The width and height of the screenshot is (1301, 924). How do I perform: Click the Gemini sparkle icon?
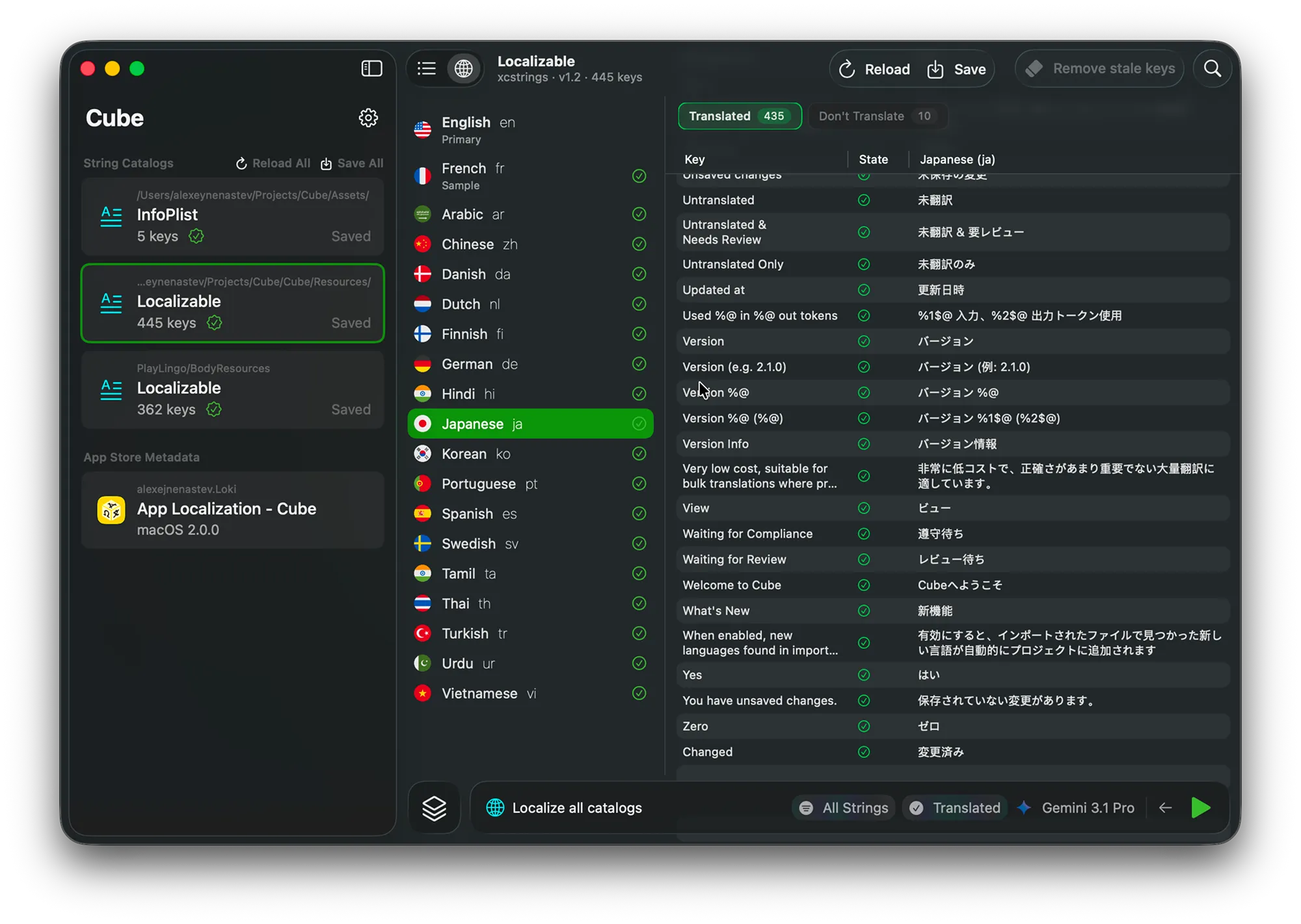[x=1023, y=808]
